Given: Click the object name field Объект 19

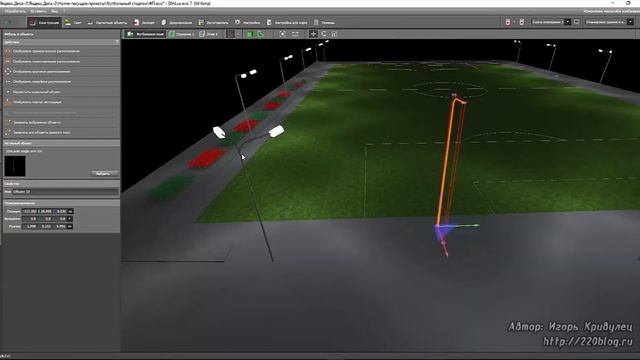Looking at the screenshot, I should [65, 191].
